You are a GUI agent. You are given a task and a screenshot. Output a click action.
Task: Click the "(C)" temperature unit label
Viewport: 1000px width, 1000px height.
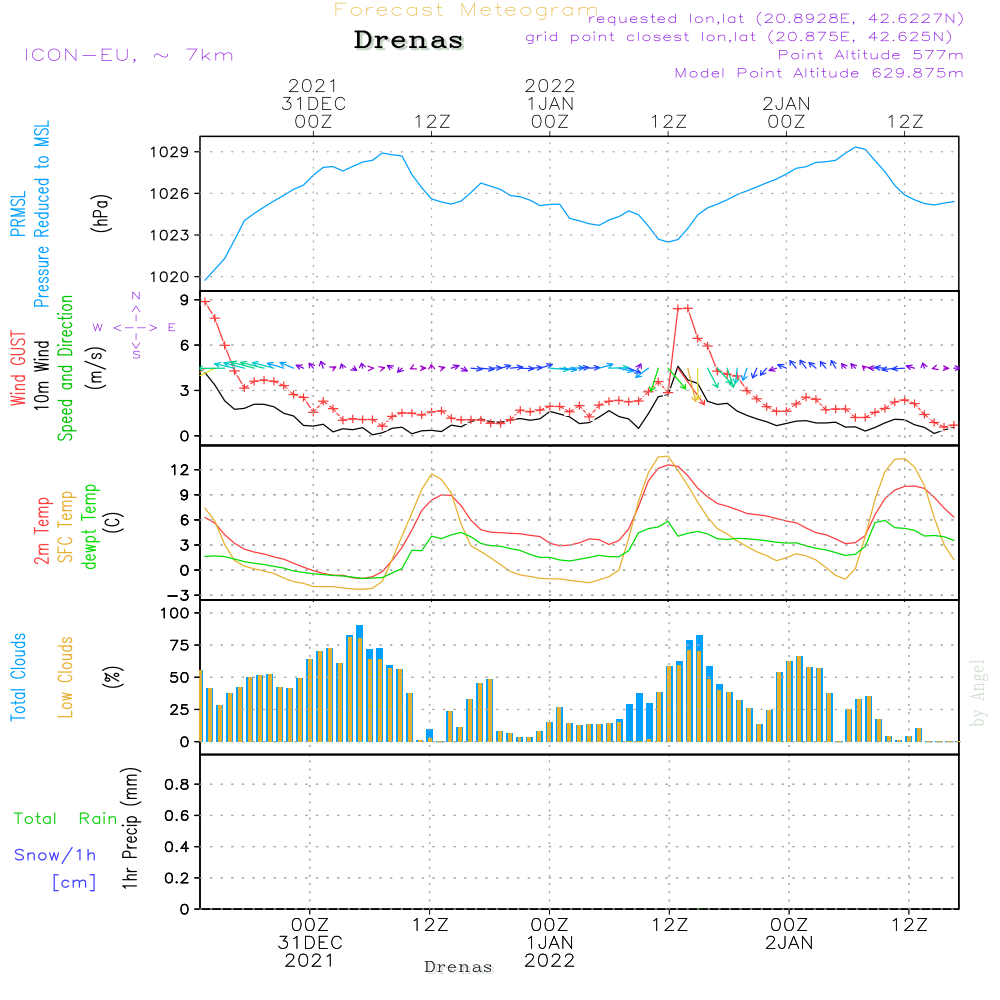pos(114,522)
